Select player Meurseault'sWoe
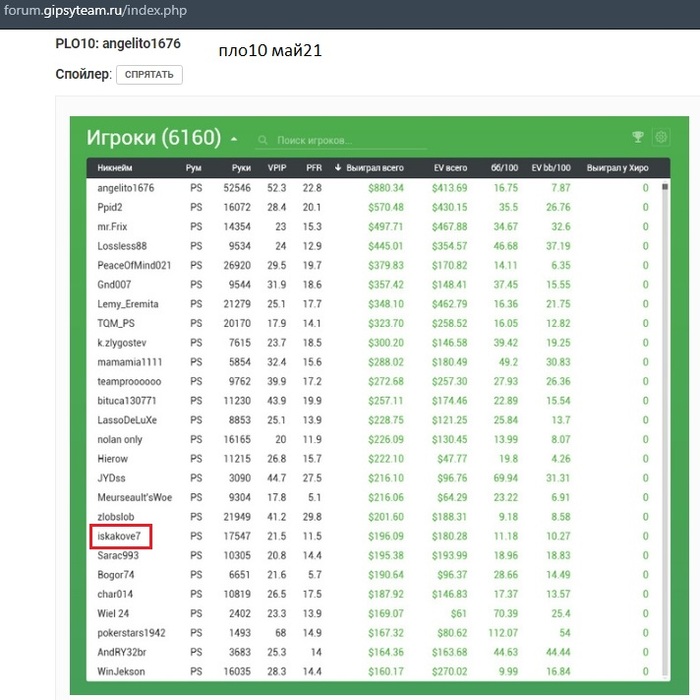700x700 pixels. [135, 498]
